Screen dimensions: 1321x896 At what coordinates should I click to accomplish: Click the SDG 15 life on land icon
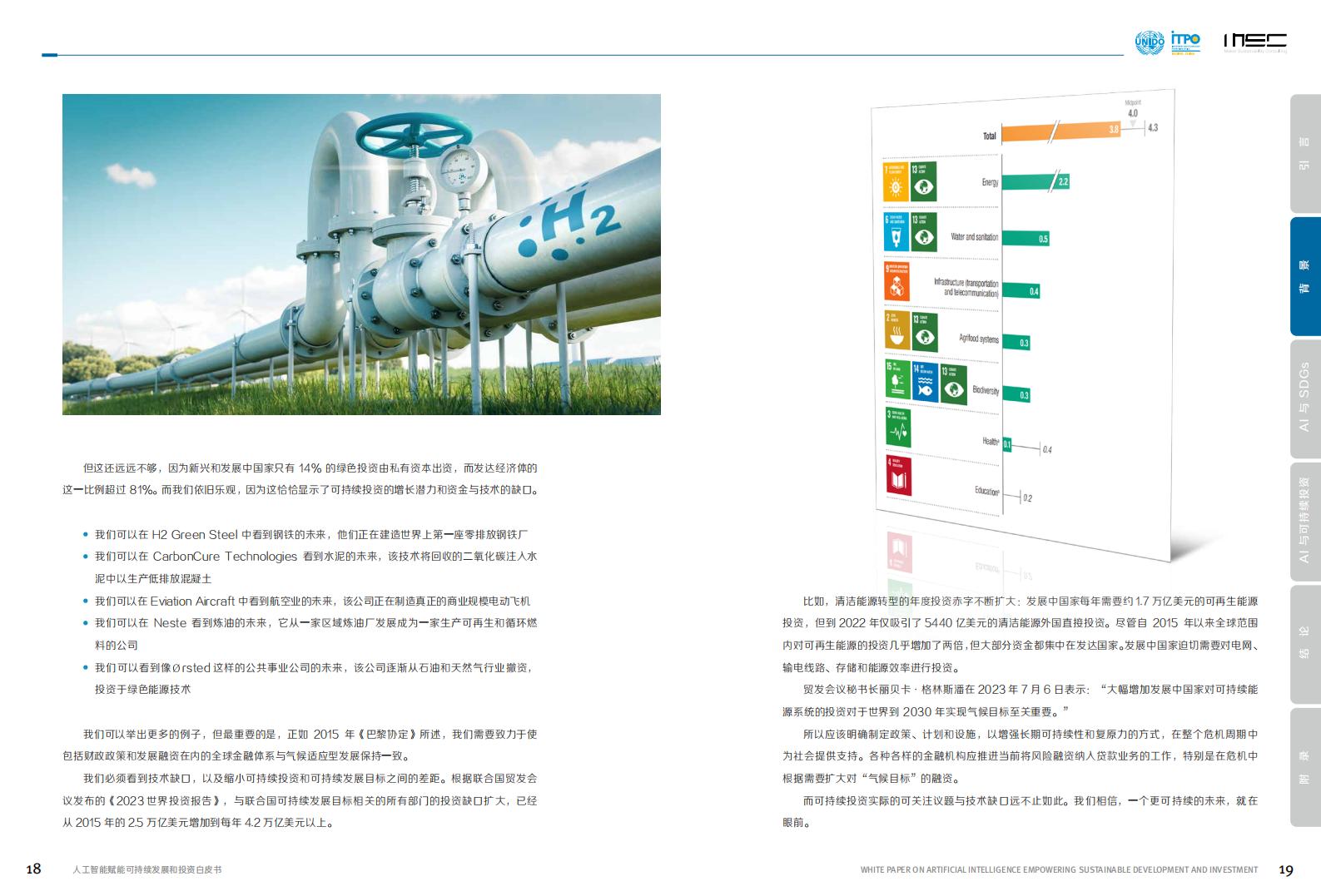tap(897, 379)
